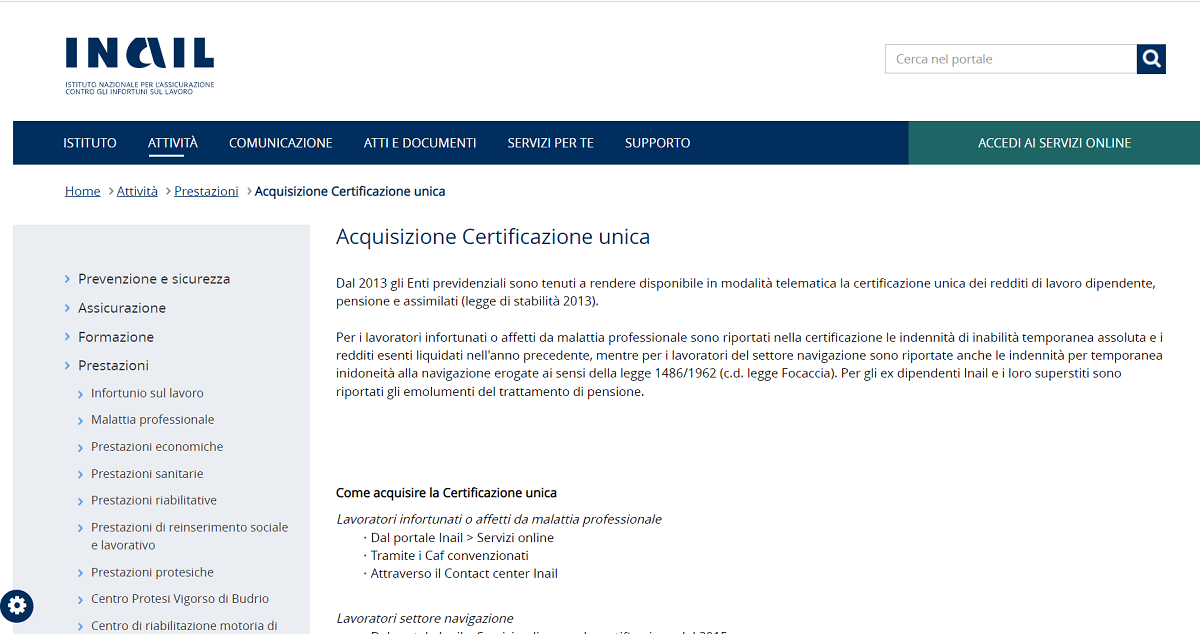
Task: Open the accessibility gear icon
Action: (17, 606)
